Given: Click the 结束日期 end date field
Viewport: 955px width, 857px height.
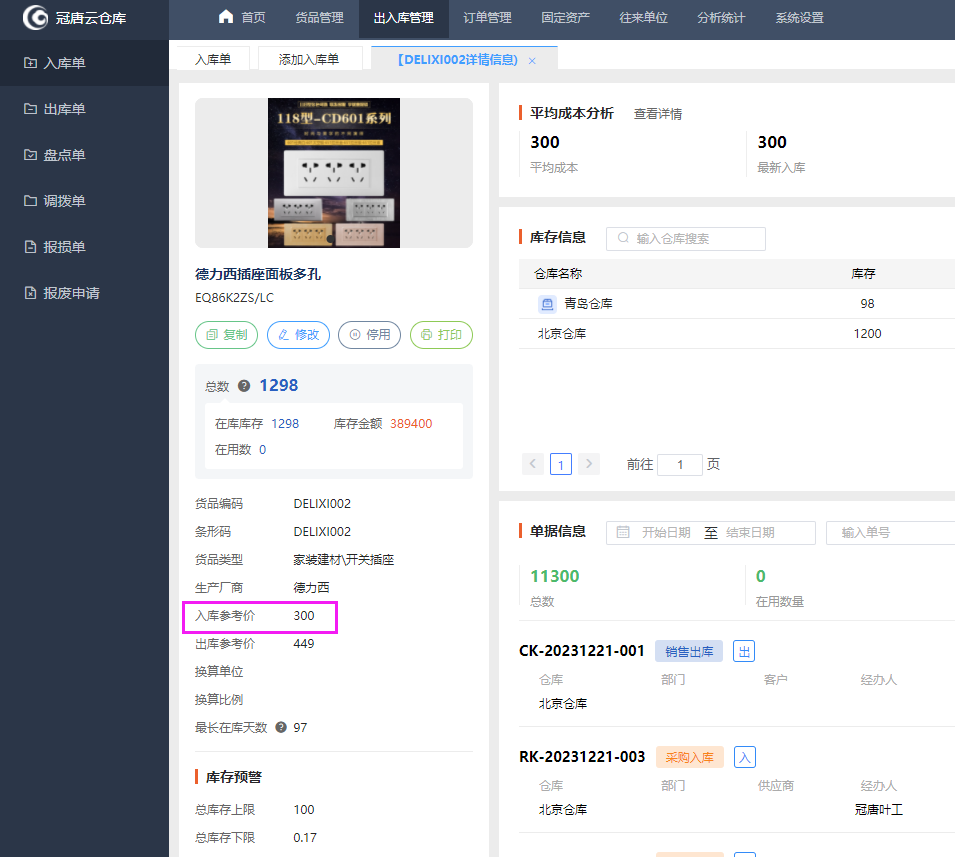Looking at the screenshot, I should pos(750,532).
